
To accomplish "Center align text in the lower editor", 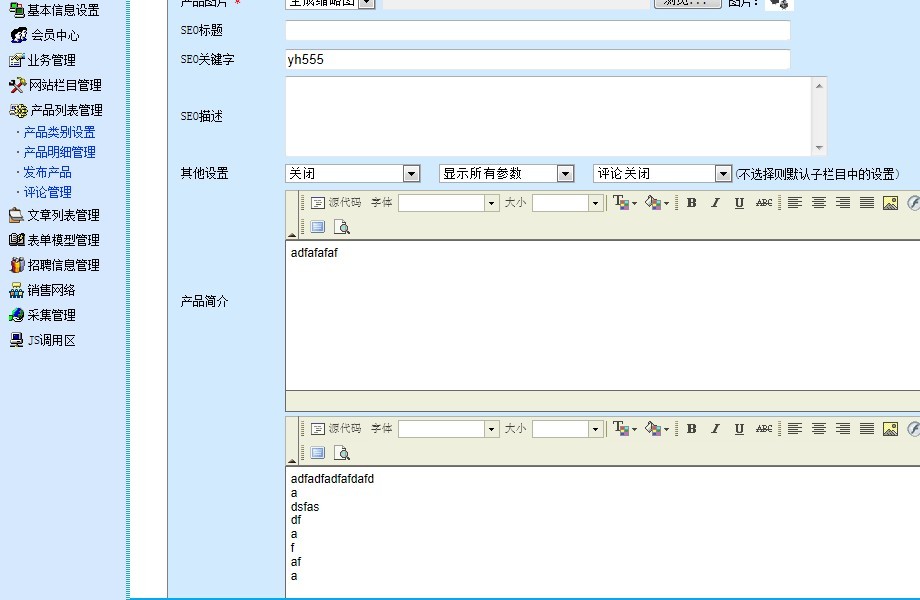I will pos(819,429).
